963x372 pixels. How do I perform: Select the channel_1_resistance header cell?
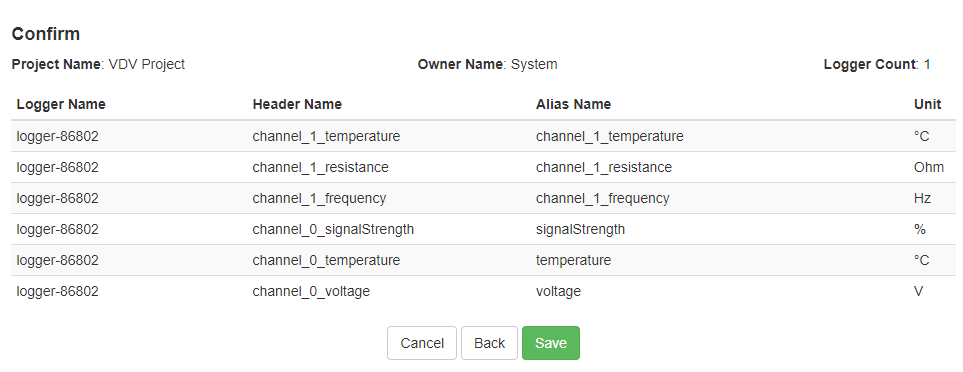321,167
